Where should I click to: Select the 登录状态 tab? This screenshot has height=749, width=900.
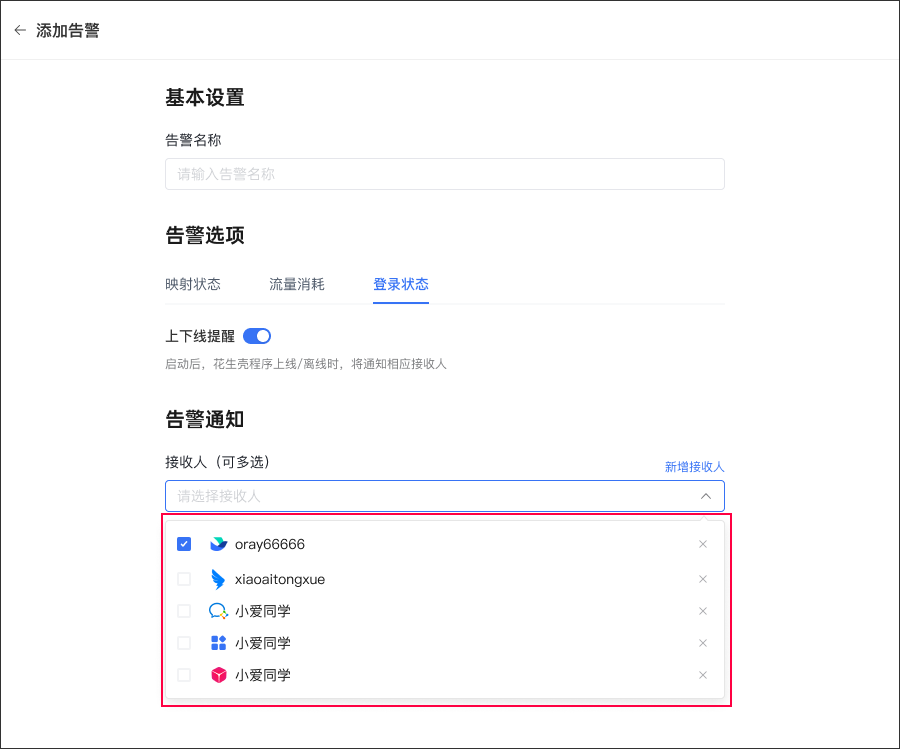coord(401,284)
